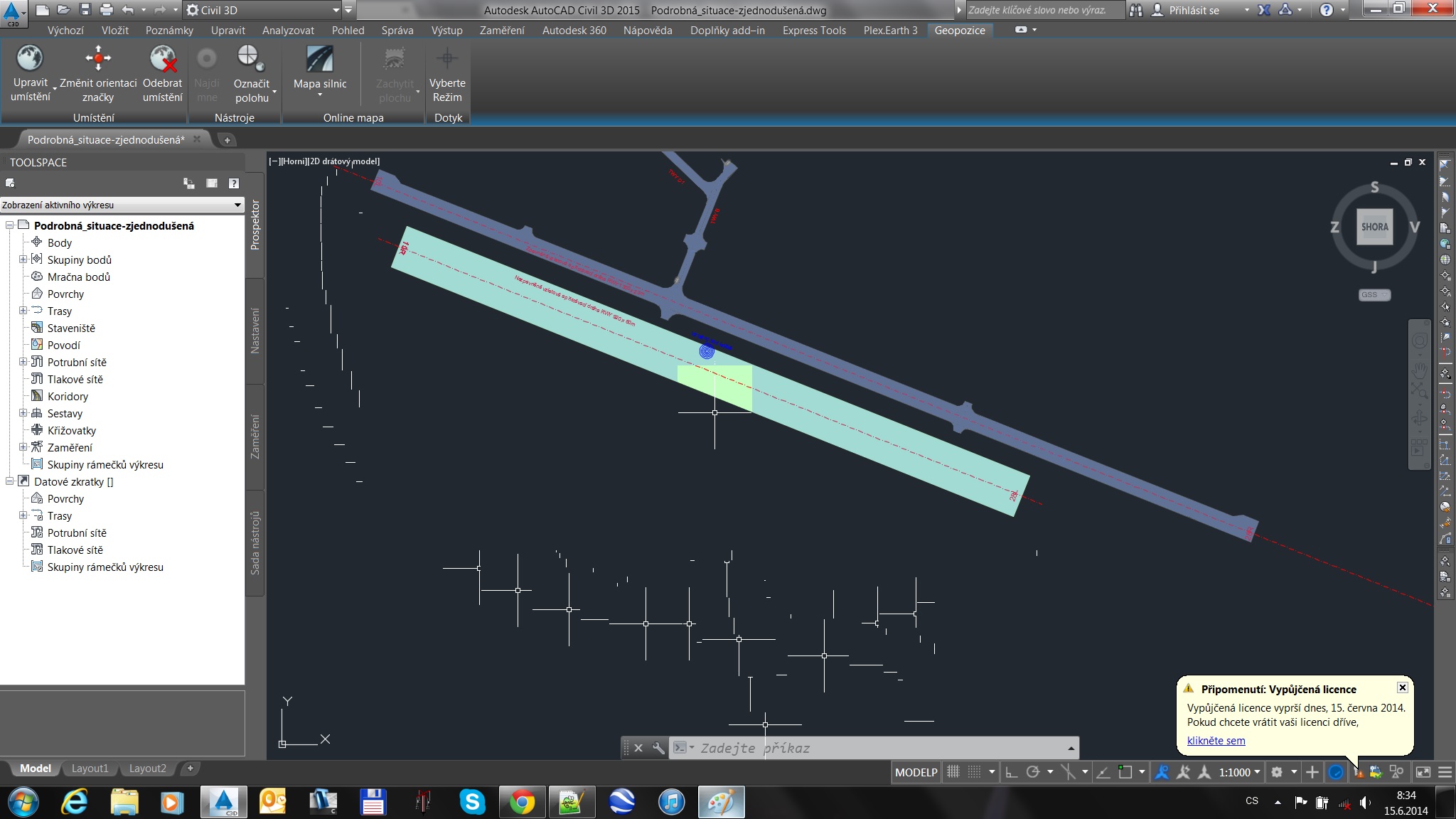Screen dimensions: 1456x819
Task: Toggle grid display in status bar
Action: (953, 772)
